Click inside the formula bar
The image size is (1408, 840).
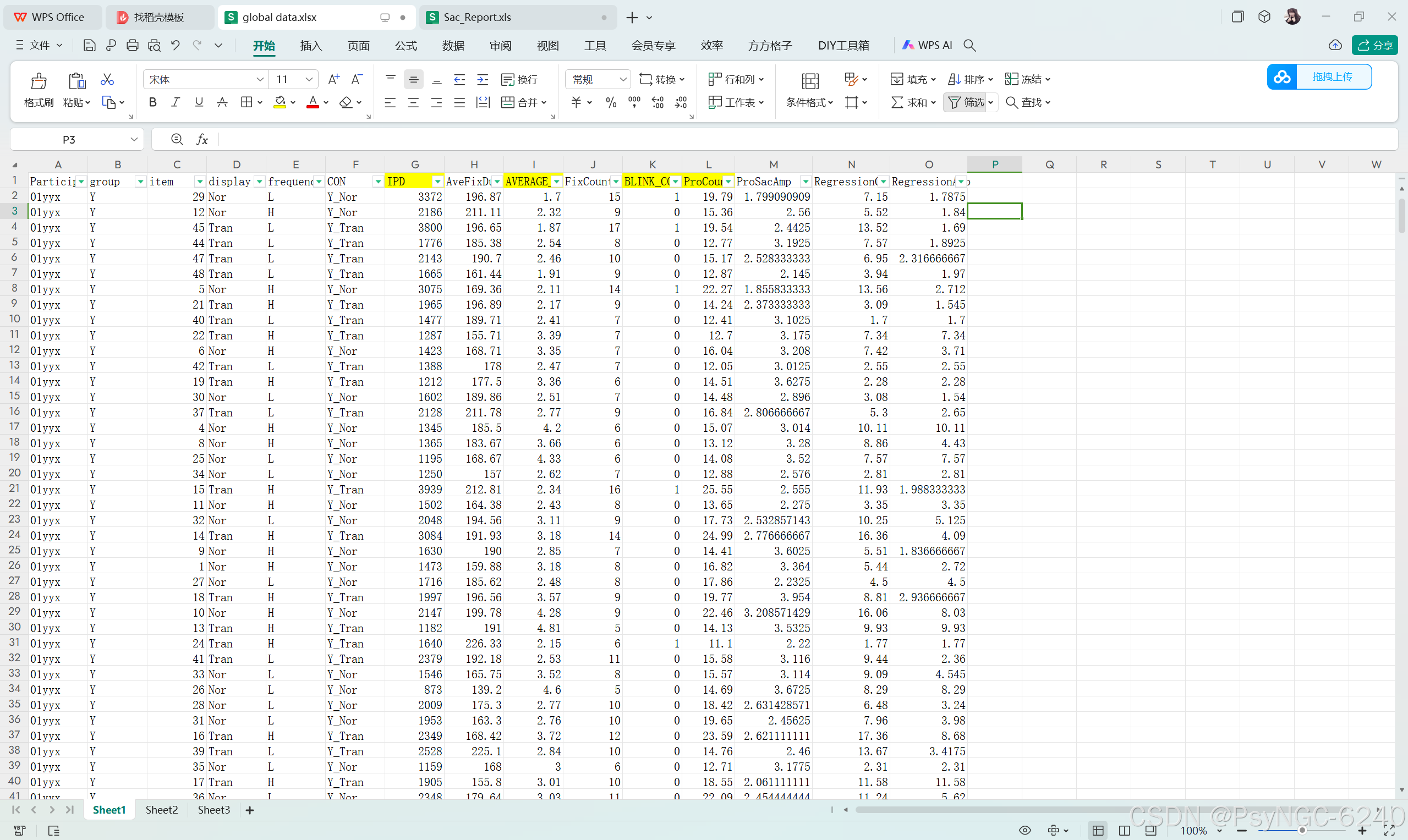pos(453,139)
